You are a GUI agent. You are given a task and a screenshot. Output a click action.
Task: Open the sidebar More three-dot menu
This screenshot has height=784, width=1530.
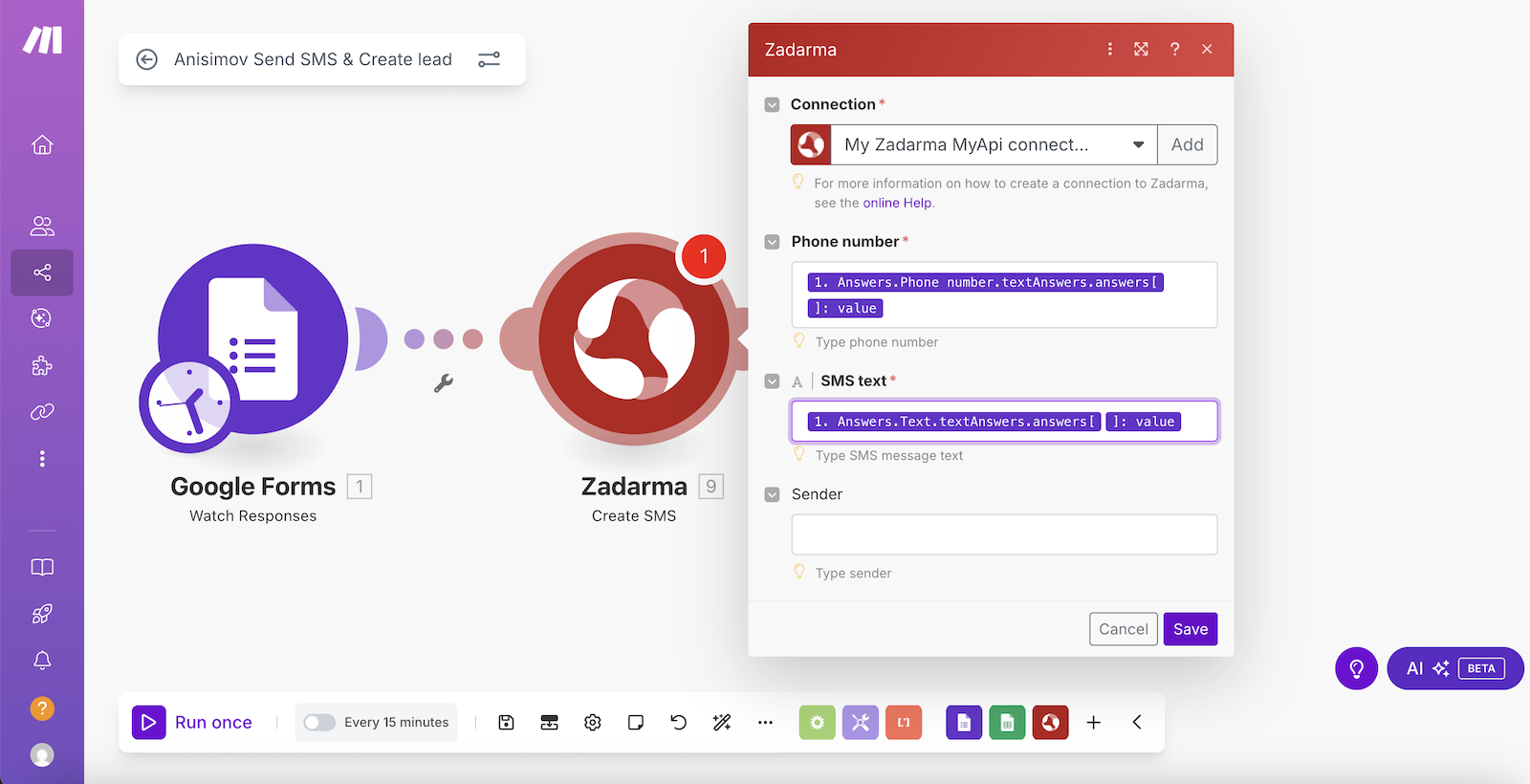pyautogui.click(x=42, y=459)
